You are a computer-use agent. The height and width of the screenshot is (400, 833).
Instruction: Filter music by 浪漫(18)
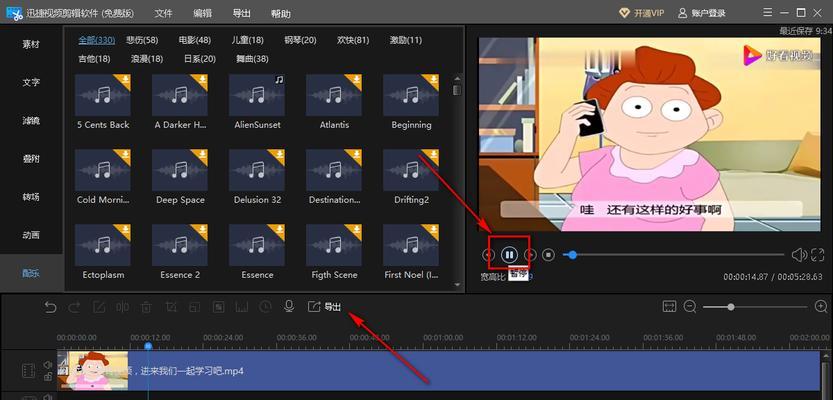(147, 58)
